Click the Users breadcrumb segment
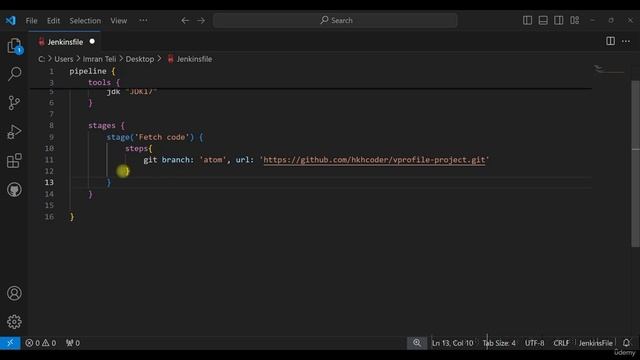The height and width of the screenshot is (360, 640). [x=64, y=59]
